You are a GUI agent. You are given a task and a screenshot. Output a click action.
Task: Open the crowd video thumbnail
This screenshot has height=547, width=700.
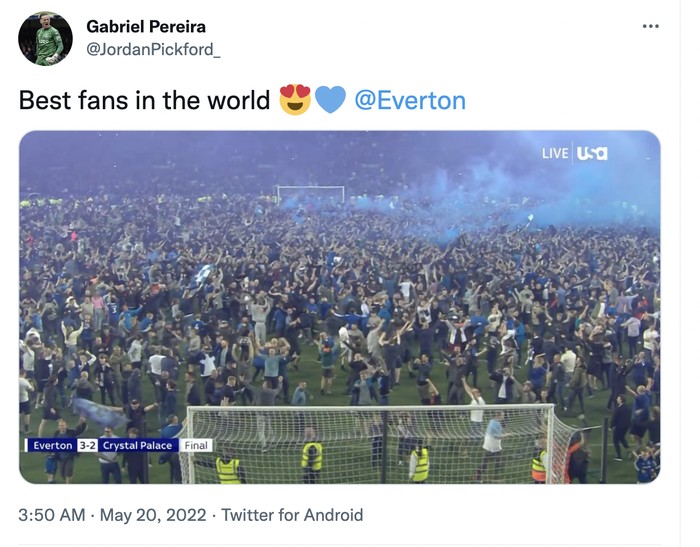[x=340, y=300]
